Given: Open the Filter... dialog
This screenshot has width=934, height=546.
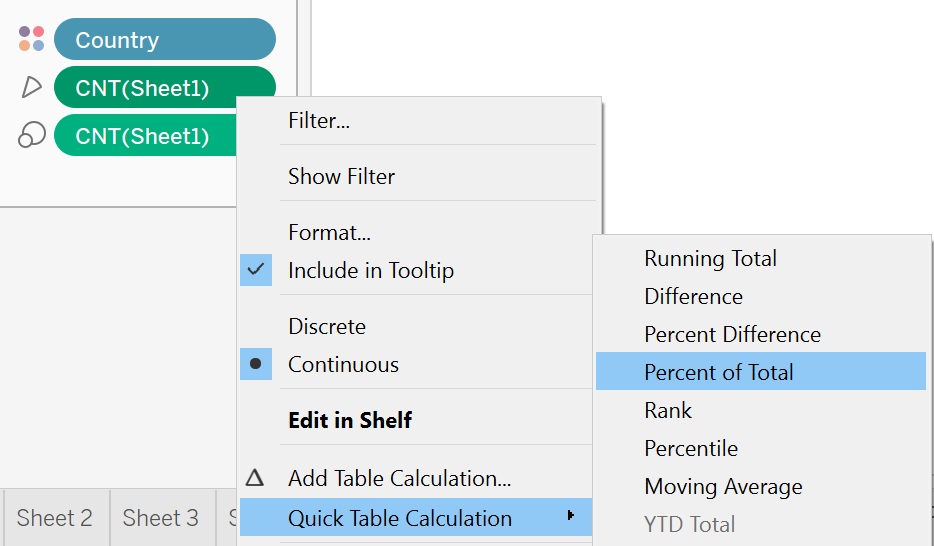Looking at the screenshot, I should [x=318, y=121].
